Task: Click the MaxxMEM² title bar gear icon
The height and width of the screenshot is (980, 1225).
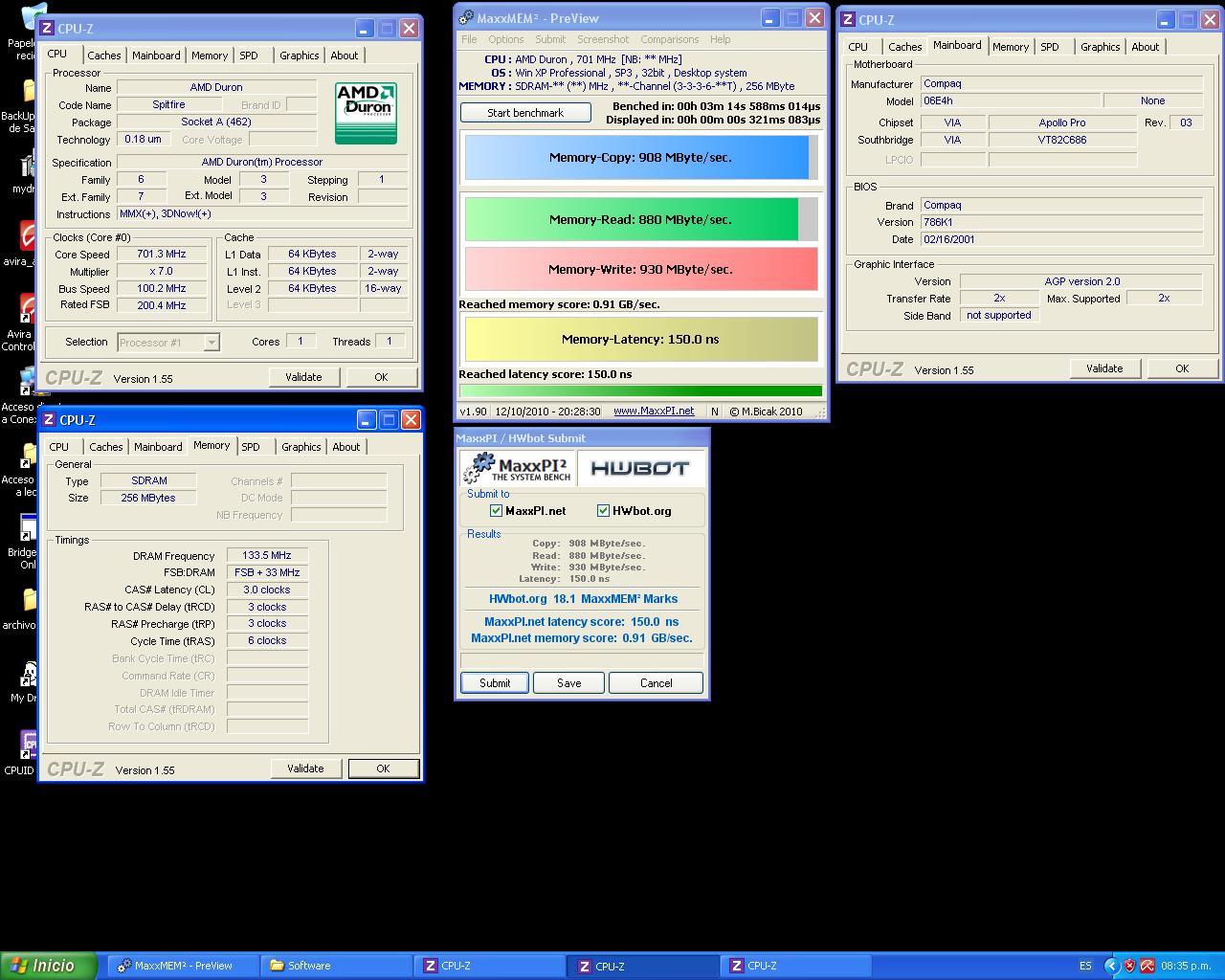Action: pos(466,17)
